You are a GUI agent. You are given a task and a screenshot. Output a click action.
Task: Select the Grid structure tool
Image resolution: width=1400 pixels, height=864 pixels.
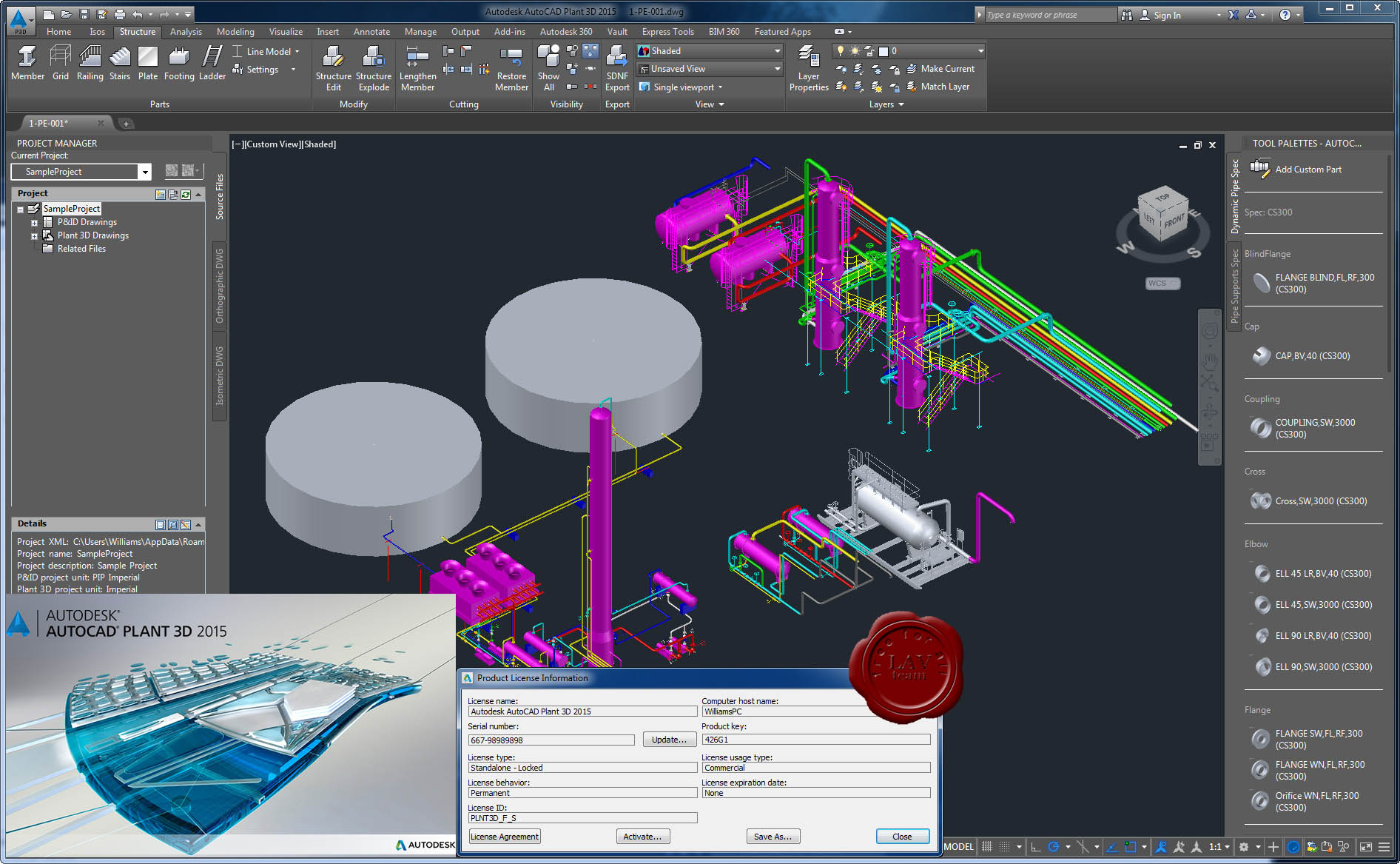click(x=60, y=63)
